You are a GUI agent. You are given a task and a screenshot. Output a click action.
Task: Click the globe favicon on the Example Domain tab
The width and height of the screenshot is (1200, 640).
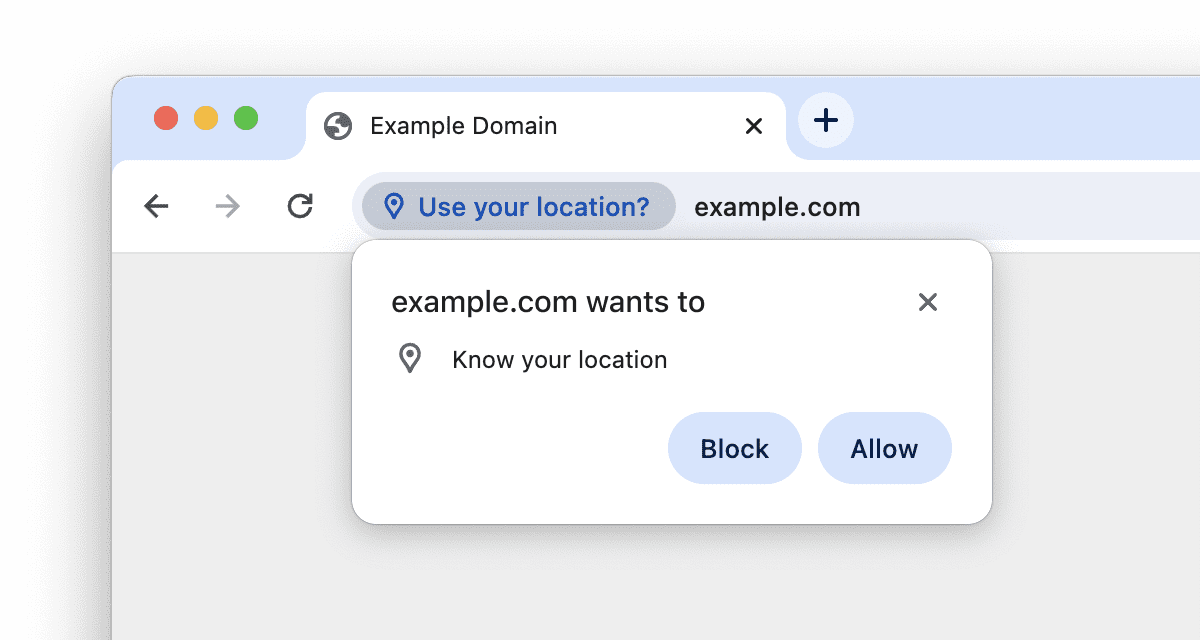pyautogui.click(x=337, y=126)
